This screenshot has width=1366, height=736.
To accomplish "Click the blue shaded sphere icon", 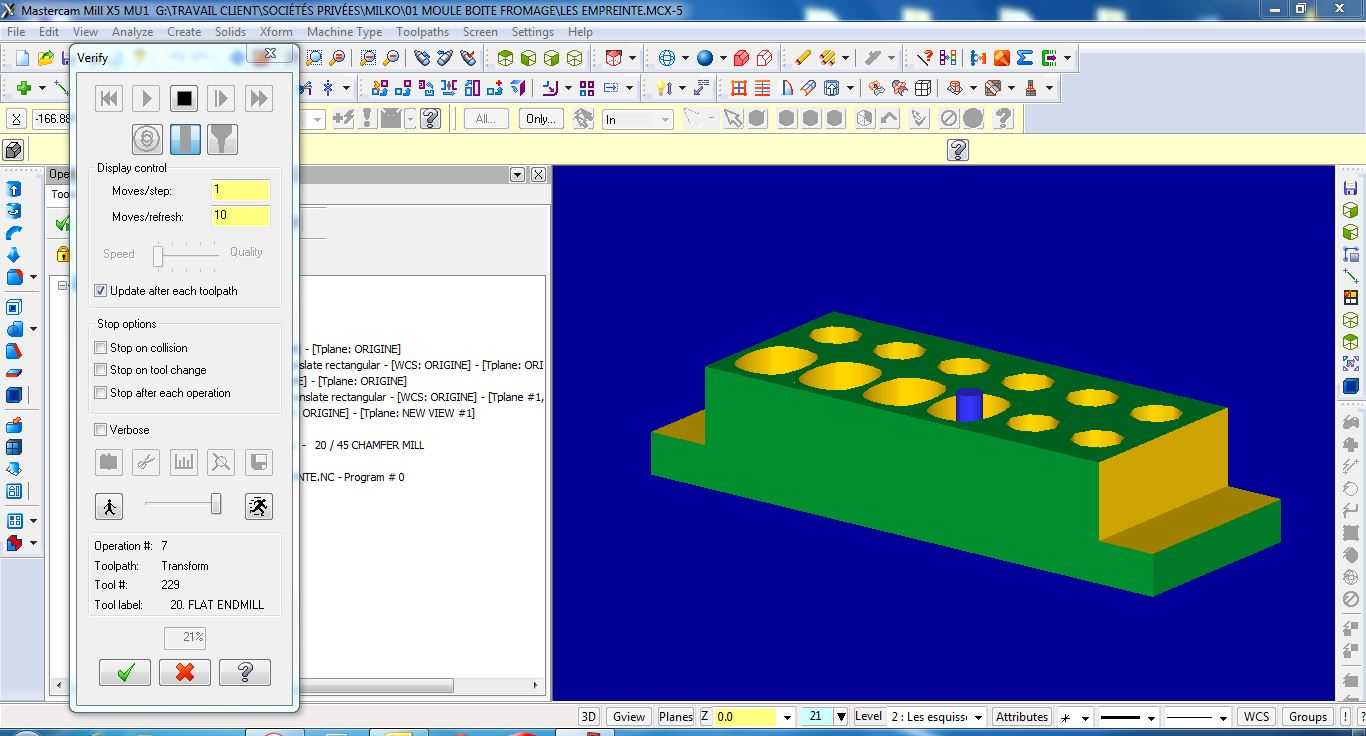I will tap(705, 58).
